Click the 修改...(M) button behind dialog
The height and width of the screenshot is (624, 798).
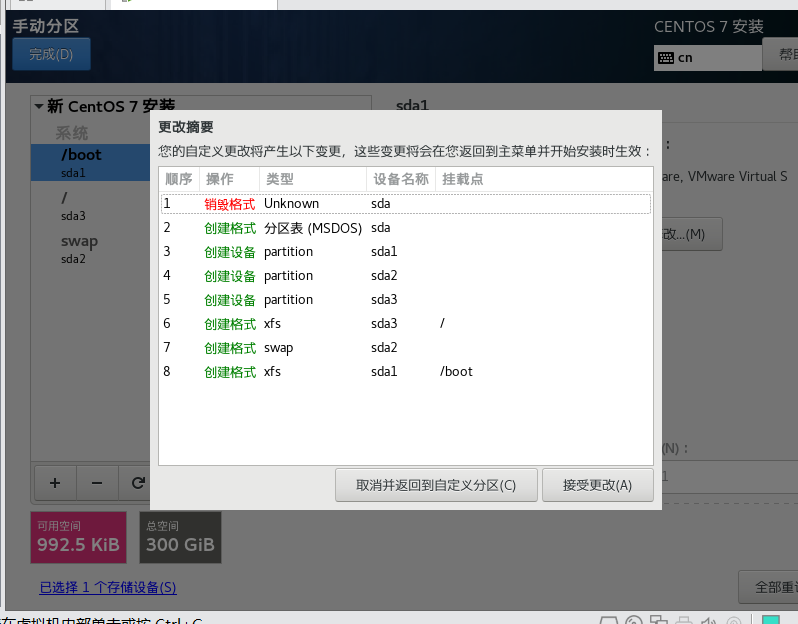(692, 234)
